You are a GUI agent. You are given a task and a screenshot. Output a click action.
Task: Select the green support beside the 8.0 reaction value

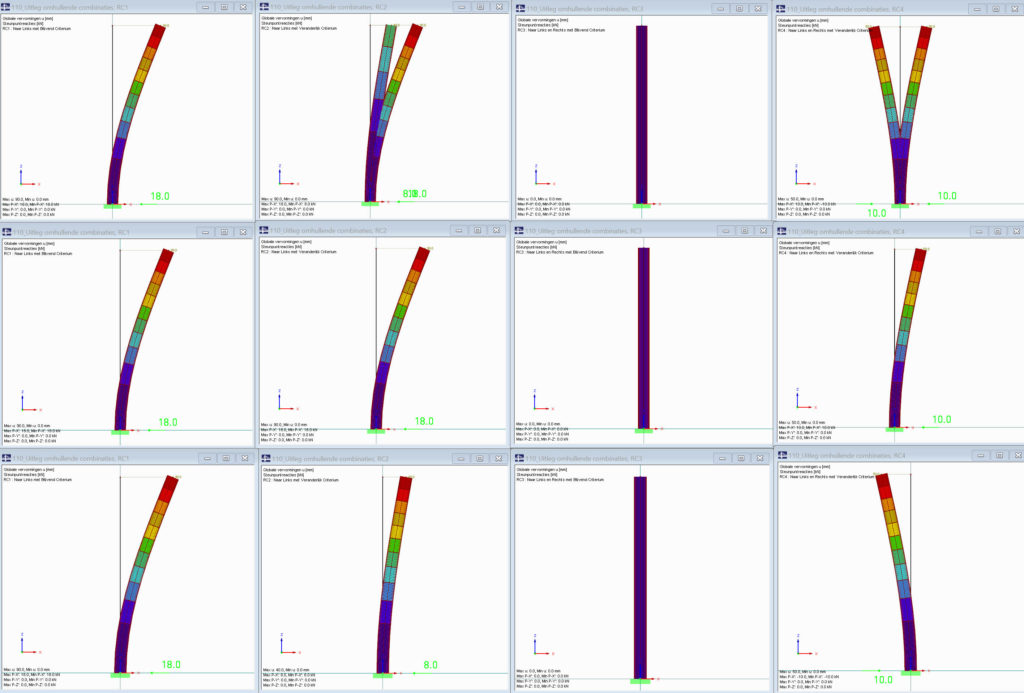pos(383,676)
